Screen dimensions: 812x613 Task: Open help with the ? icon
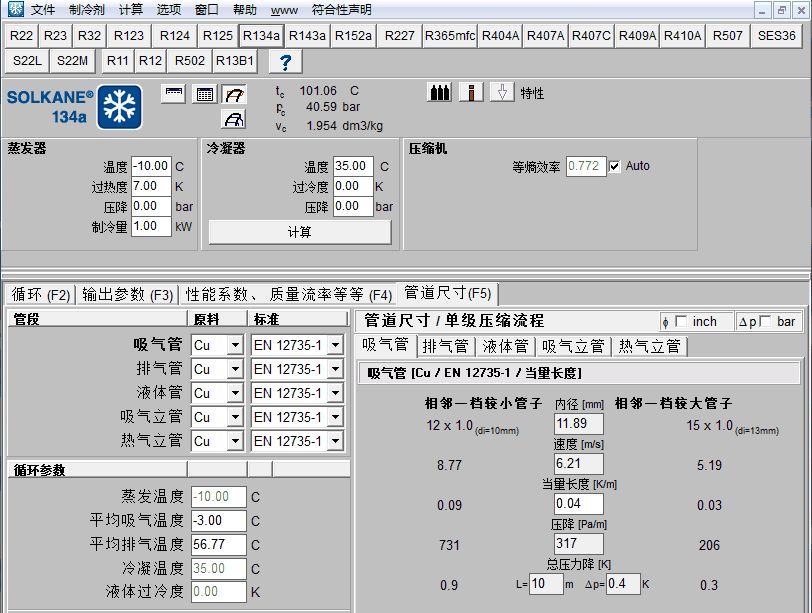pos(286,61)
